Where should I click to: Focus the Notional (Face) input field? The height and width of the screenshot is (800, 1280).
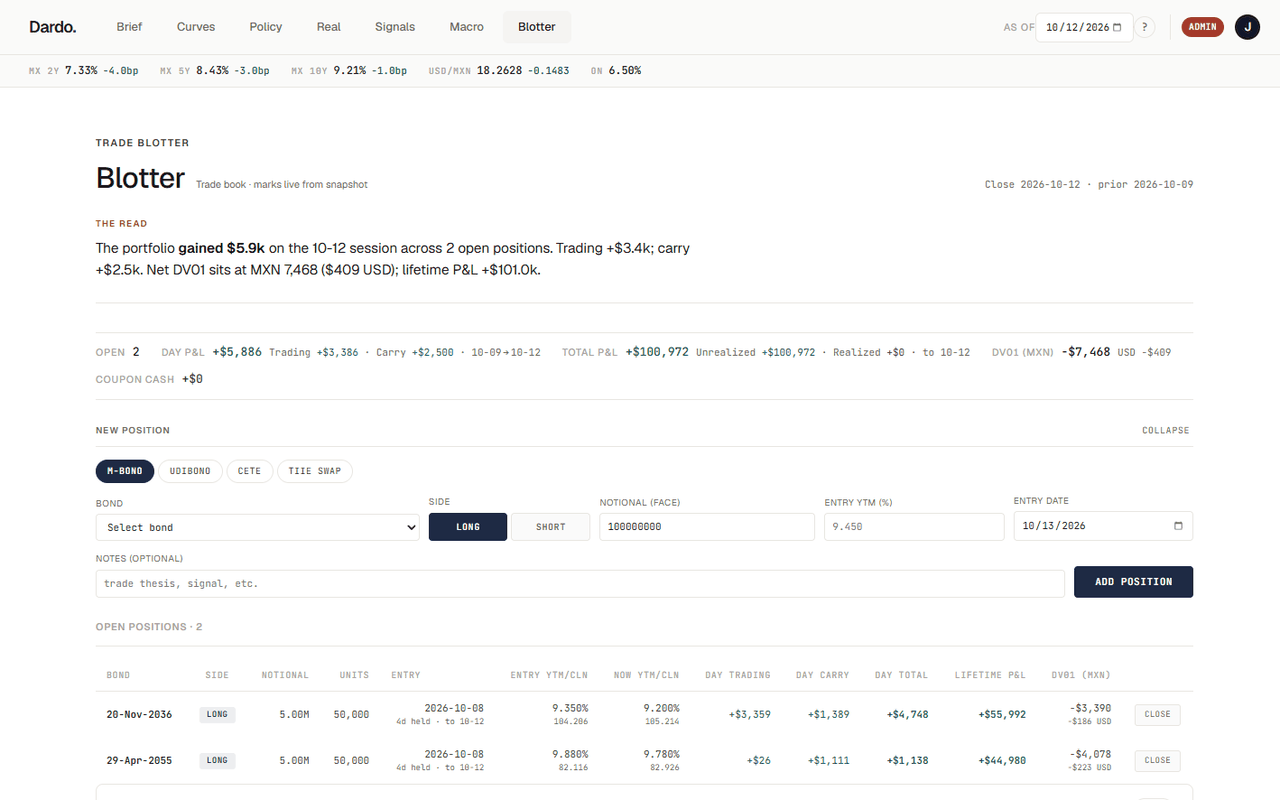tap(707, 527)
